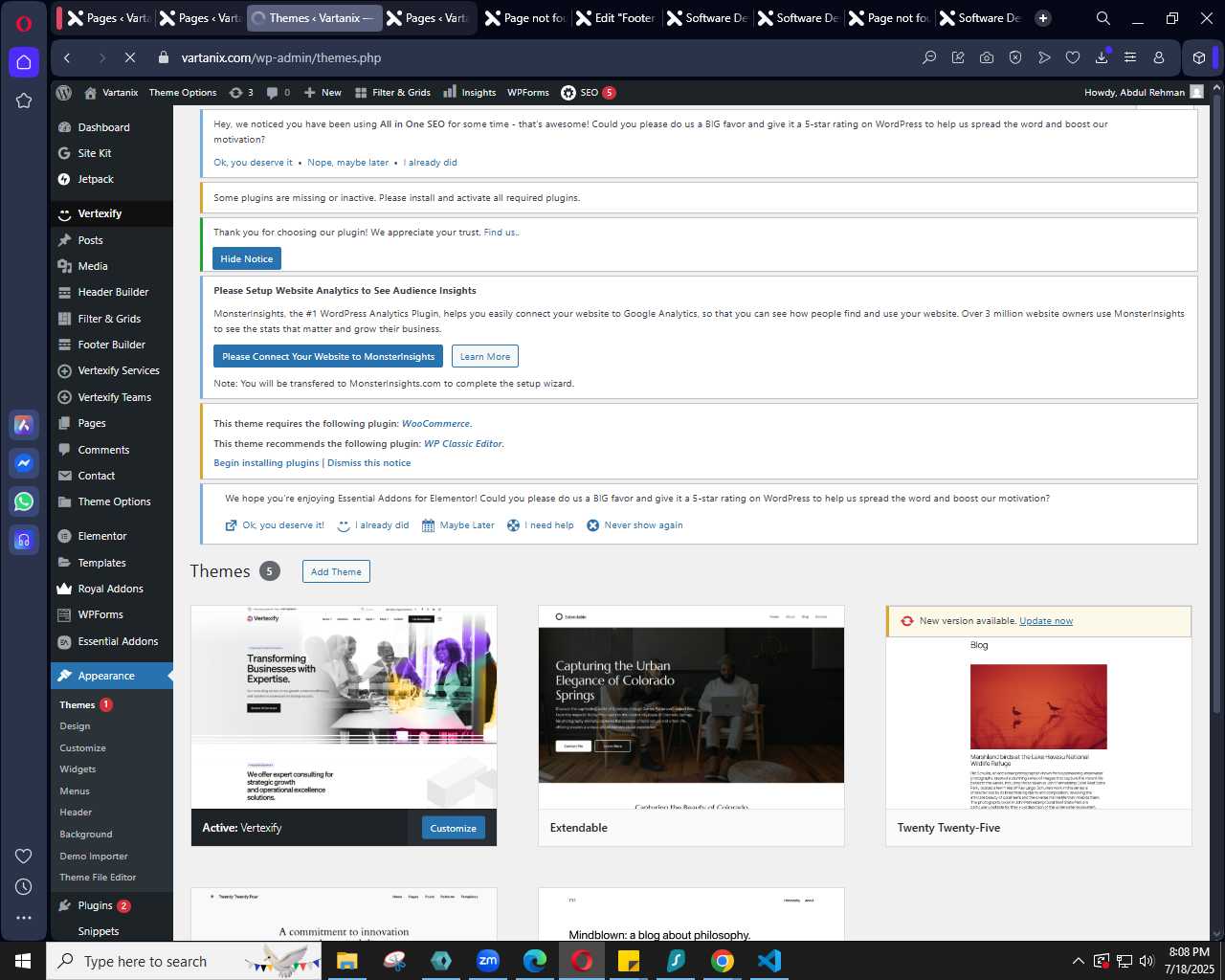Image resolution: width=1225 pixels, height=980 pixels.
Task: Go back to previous page
Action: tap(67, 57)
